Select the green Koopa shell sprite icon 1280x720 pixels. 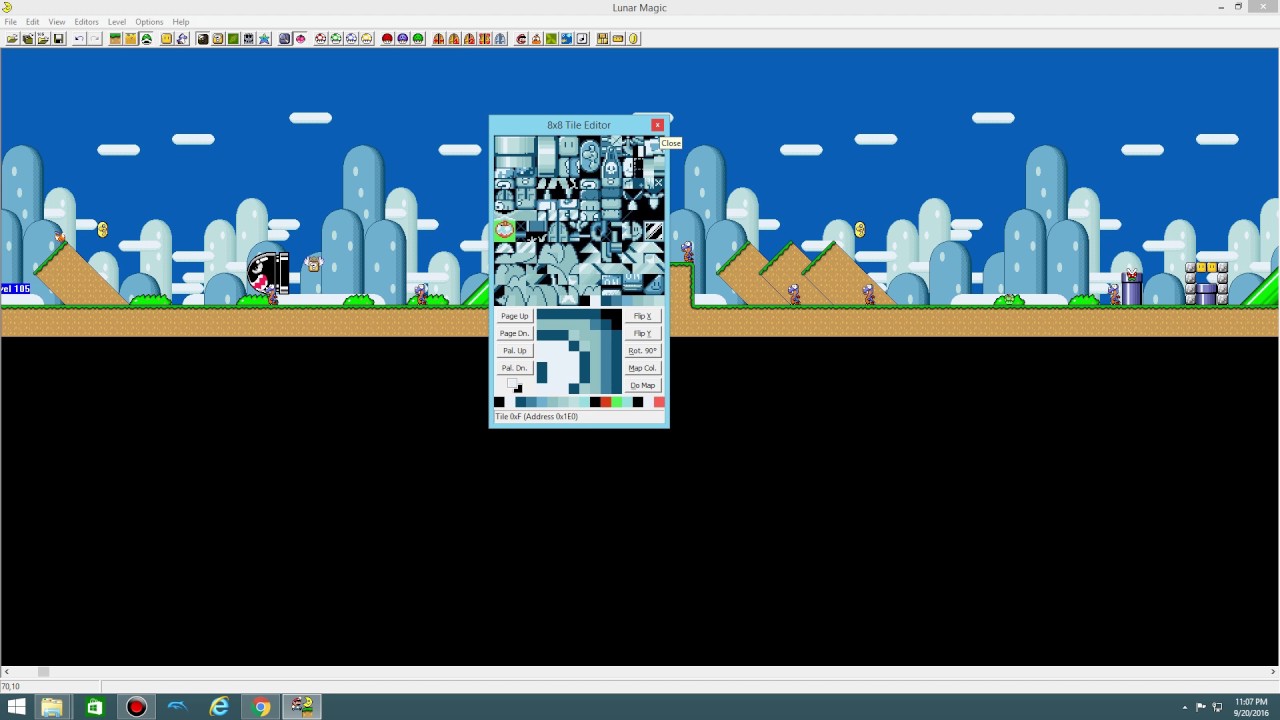click(x=147, y=39)
